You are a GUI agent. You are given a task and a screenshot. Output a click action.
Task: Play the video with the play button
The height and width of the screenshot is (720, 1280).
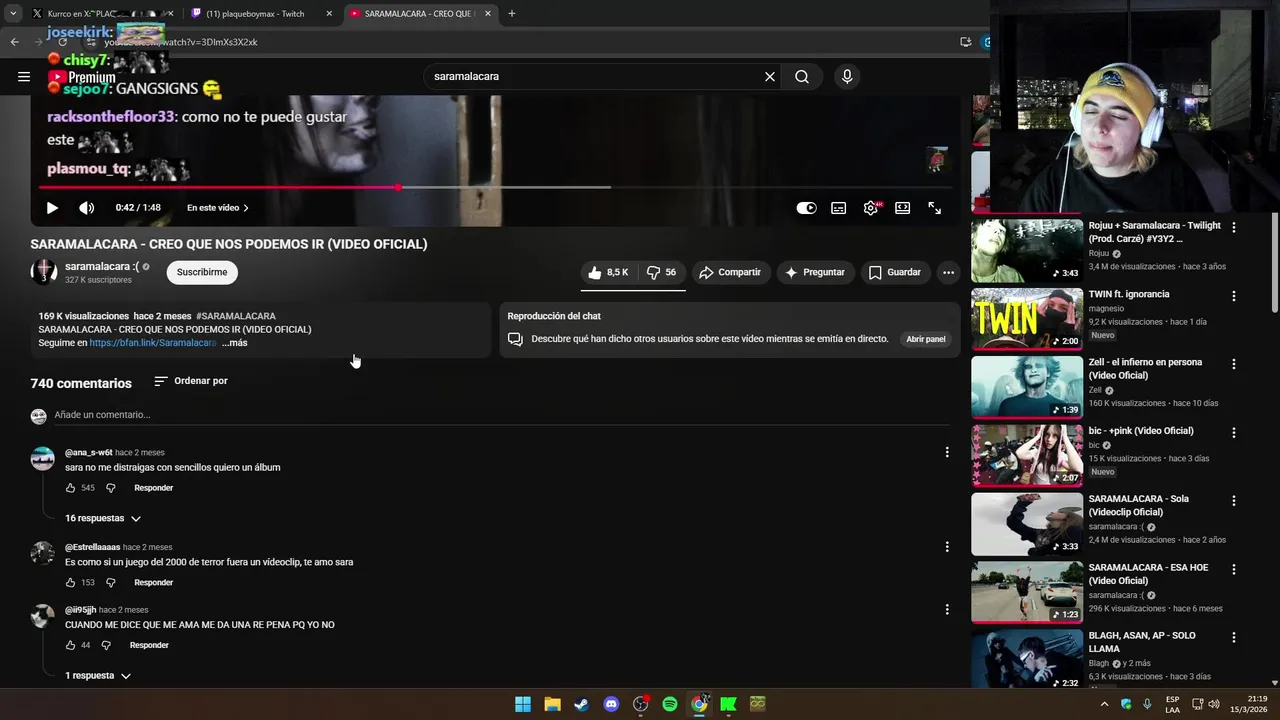tap(52, 208)
